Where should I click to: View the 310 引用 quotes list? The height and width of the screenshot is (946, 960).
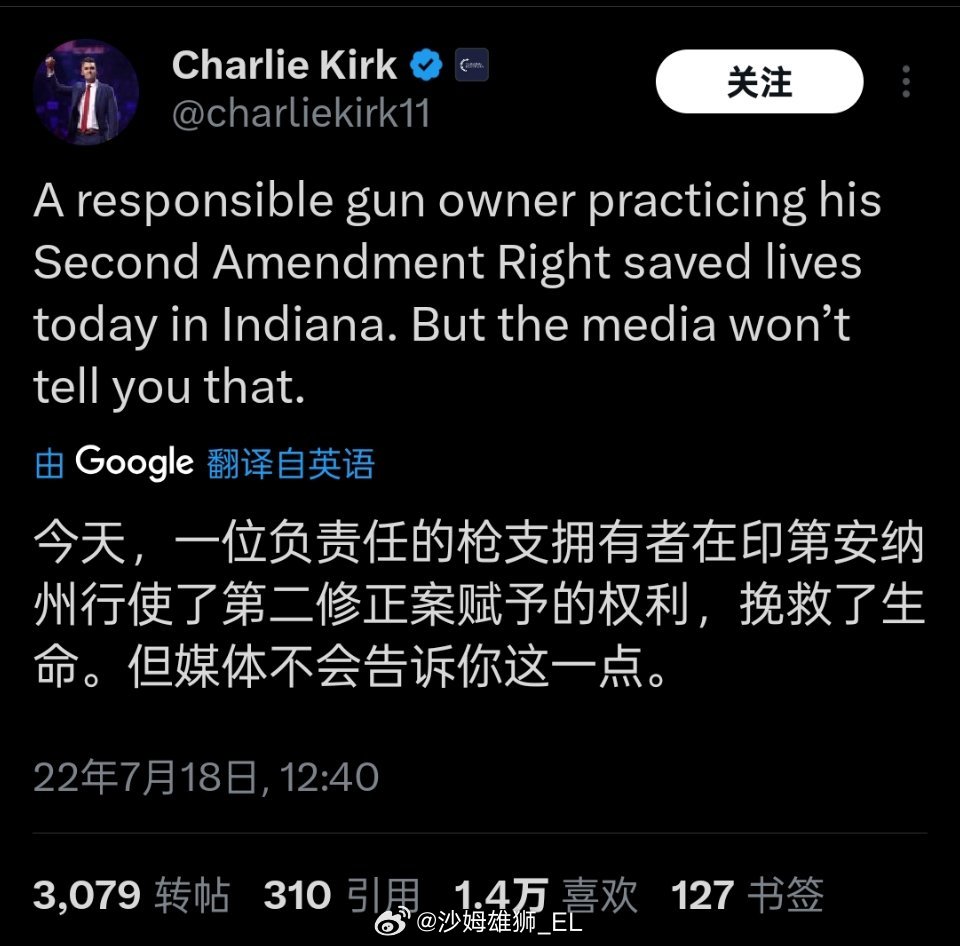[x=342, y=895]
